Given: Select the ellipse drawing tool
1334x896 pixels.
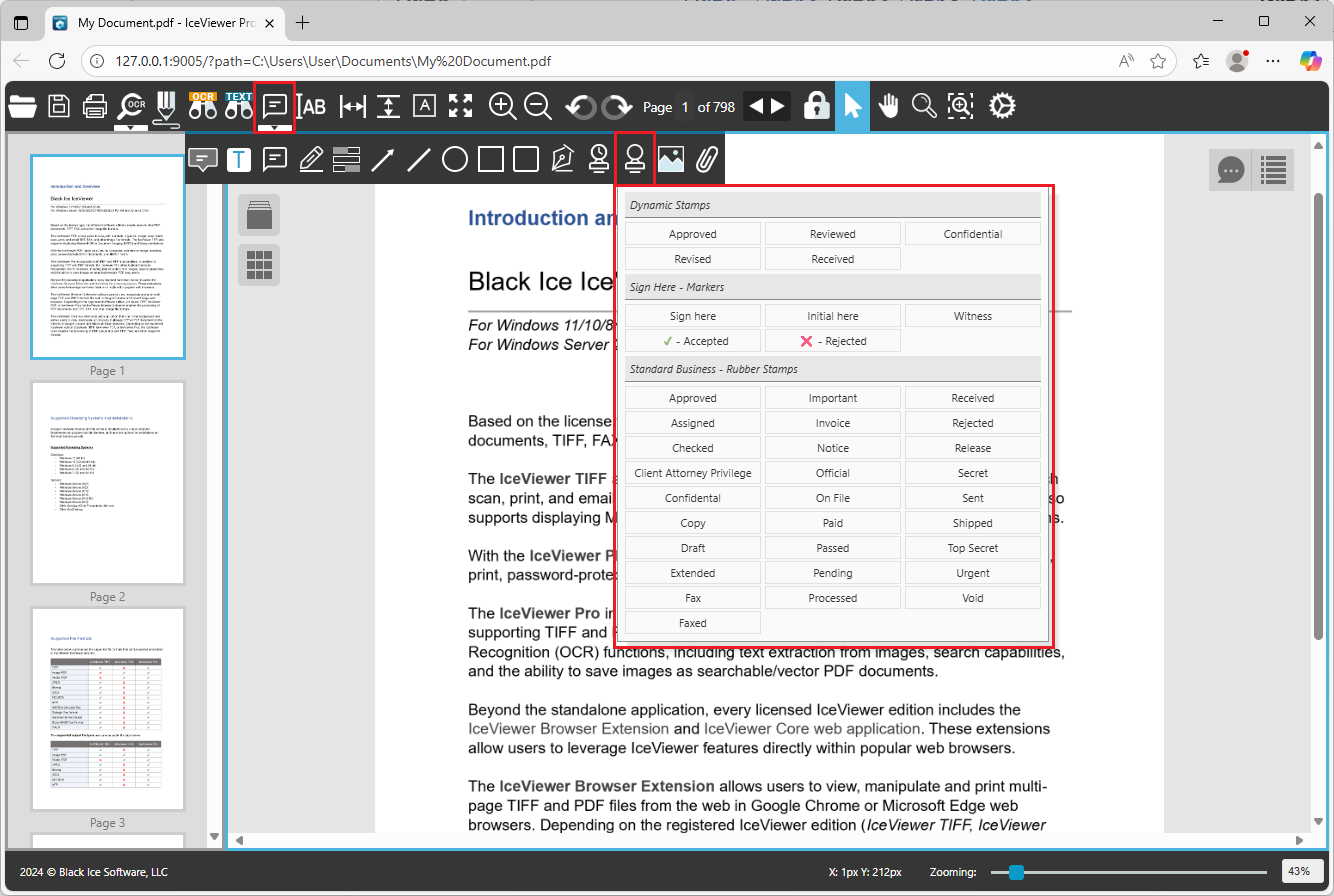Looking at the screenshot, I should (455, 159).
